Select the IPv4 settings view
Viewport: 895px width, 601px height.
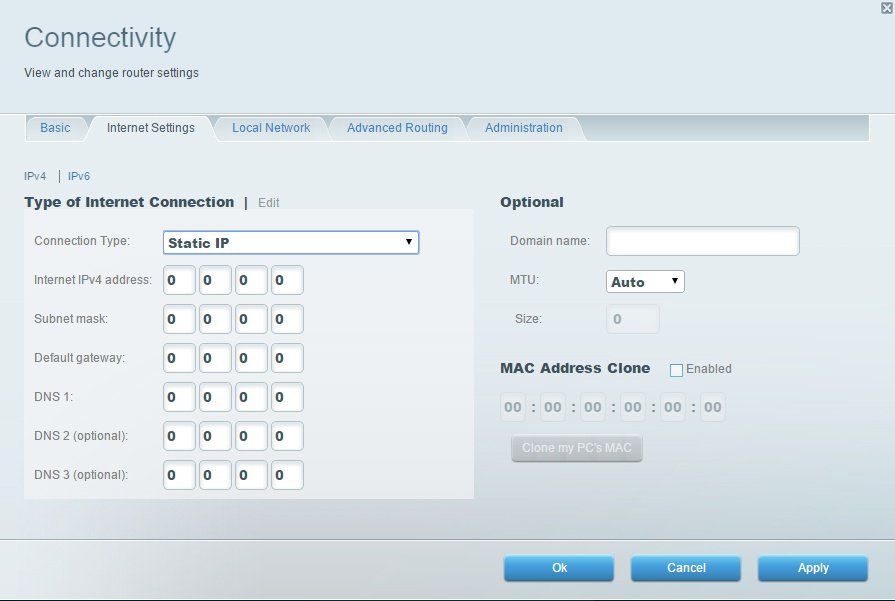click(x=34, y=176)
